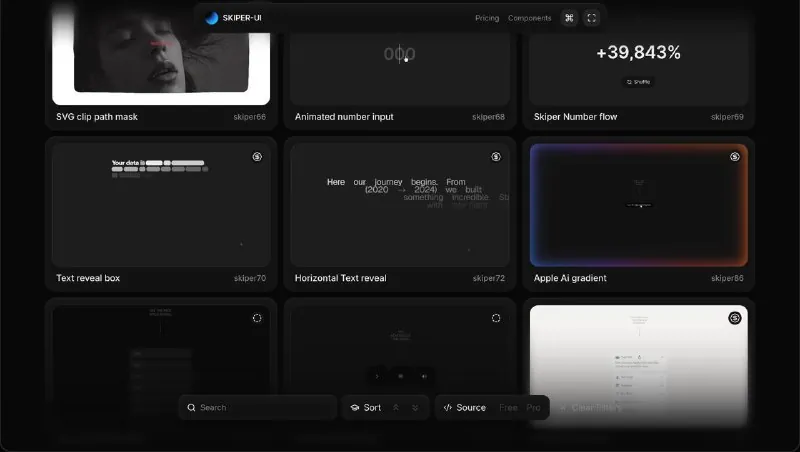
Task: Open the Sort options control
Action: (x=366, y=408)
